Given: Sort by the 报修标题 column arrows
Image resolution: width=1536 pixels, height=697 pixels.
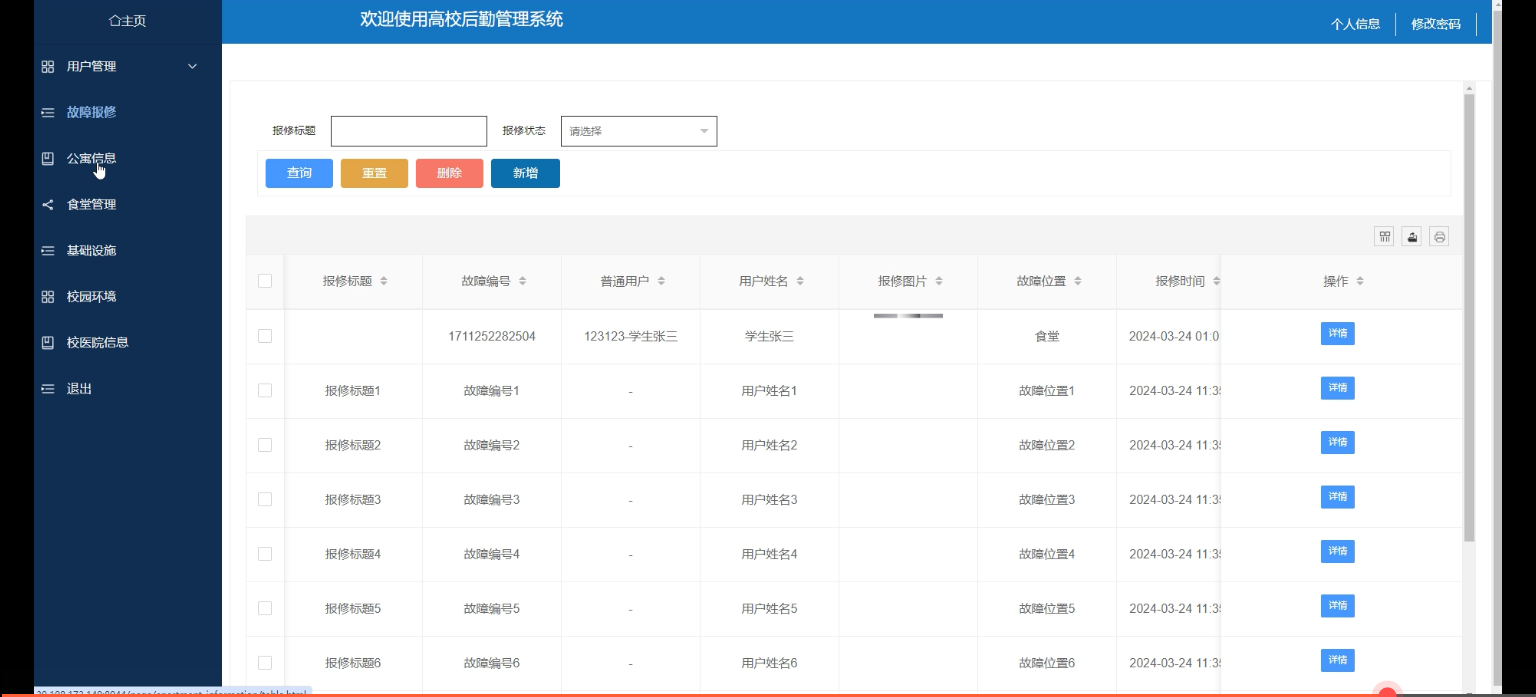Looking at the screenshot, I should (383, 281).
